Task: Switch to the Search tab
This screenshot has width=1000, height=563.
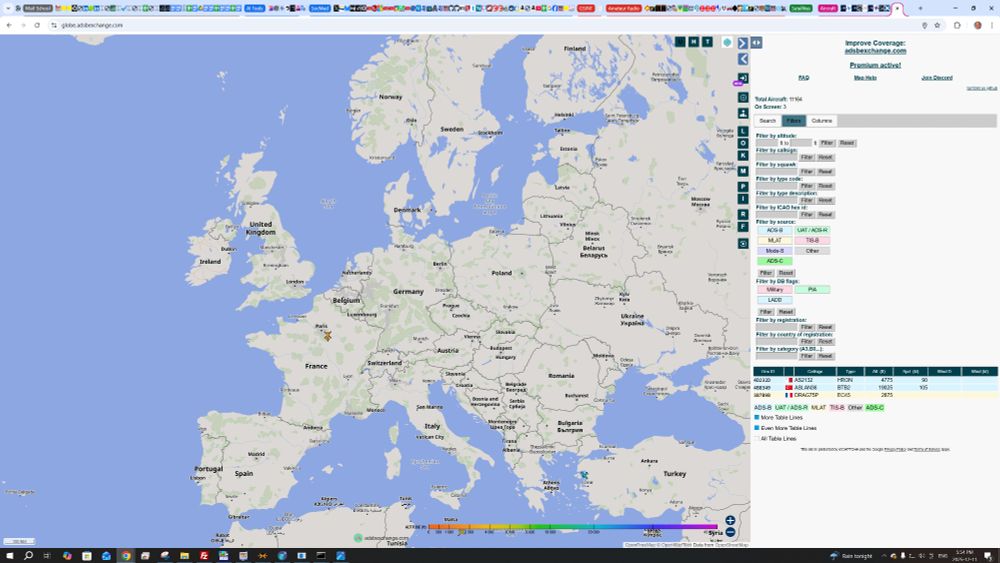Action: click(x=768, y=121)
